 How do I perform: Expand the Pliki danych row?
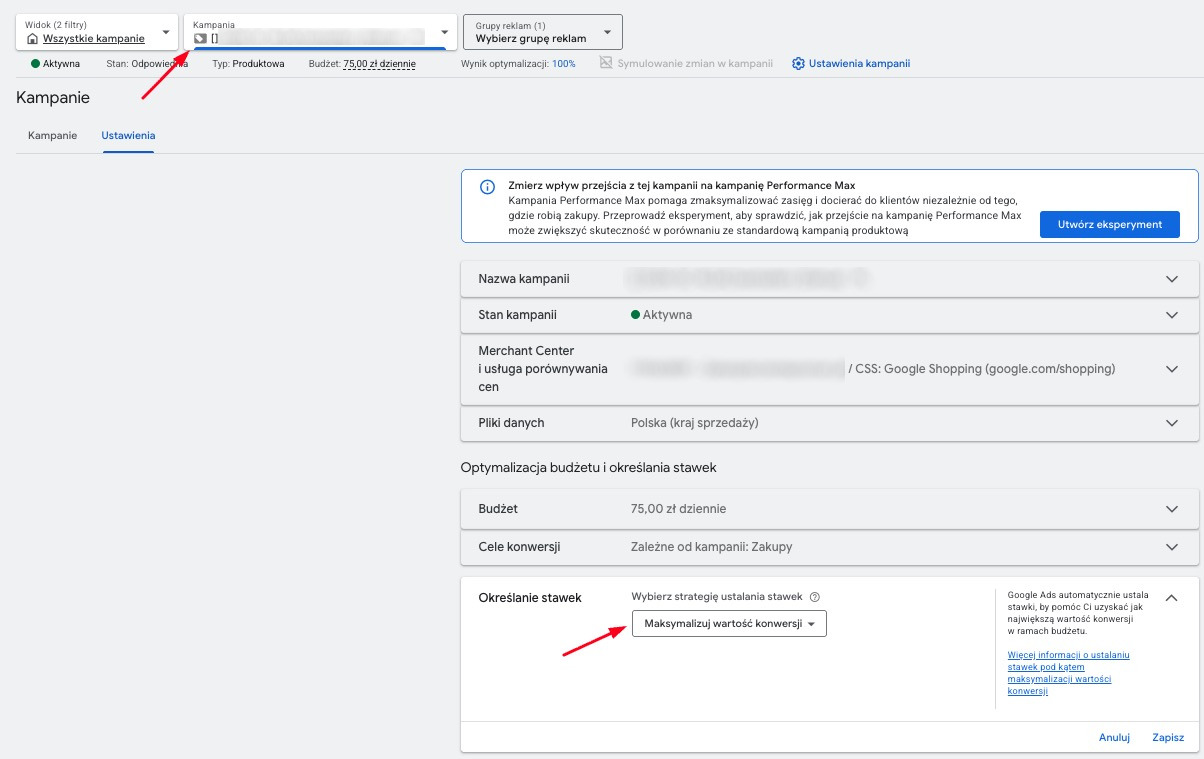click(x=830, y=423)
